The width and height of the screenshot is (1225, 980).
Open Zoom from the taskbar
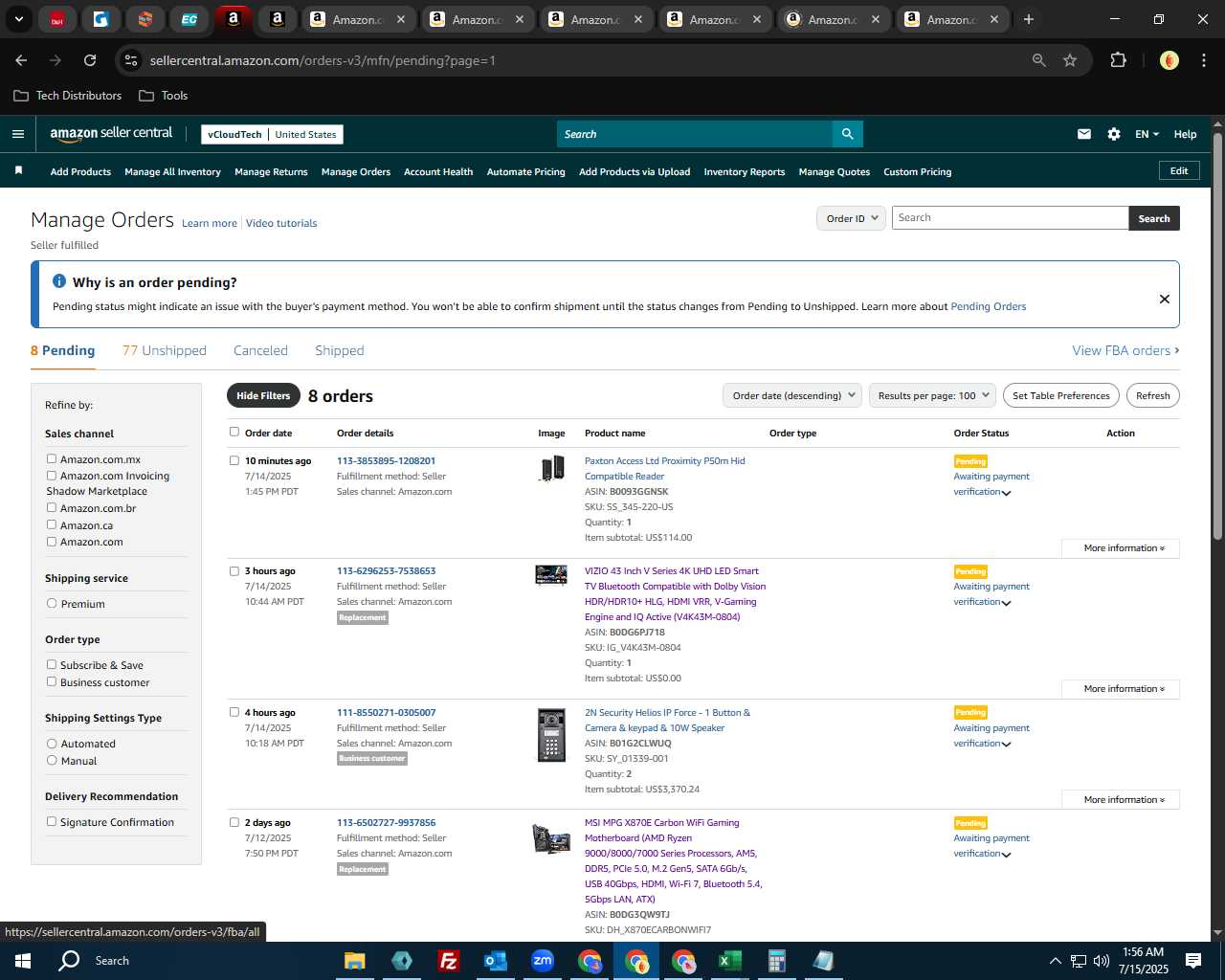[543, 961]
